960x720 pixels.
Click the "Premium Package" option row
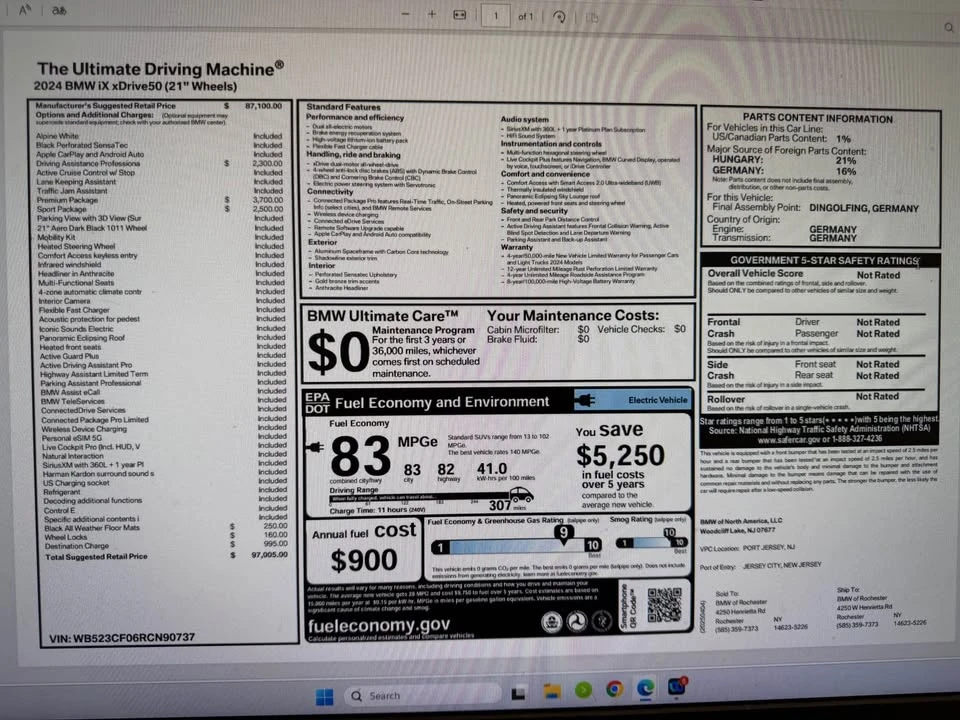click(159, 200)
